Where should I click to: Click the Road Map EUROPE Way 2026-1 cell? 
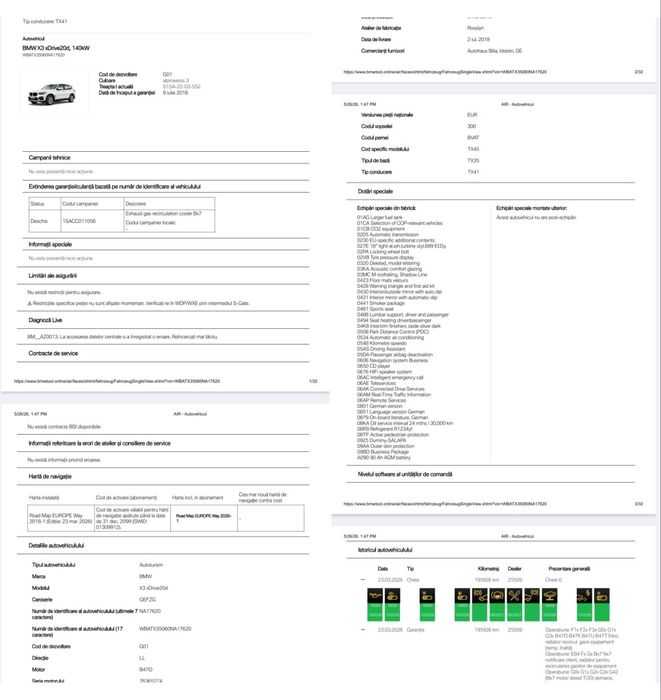click(204, 518)
